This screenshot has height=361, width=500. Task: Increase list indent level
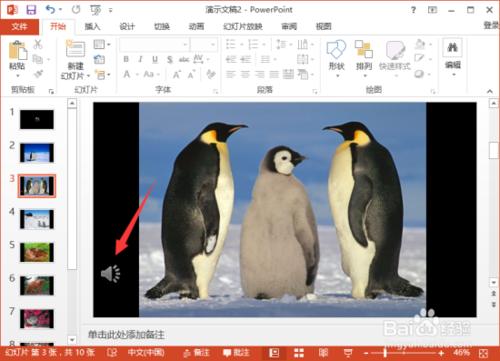245,59
